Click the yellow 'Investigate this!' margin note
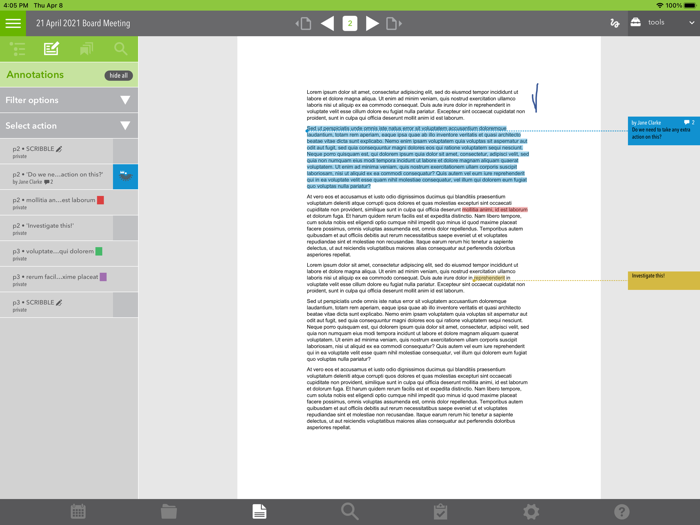Viewport: 700px width, 525px height. point(663,279)
